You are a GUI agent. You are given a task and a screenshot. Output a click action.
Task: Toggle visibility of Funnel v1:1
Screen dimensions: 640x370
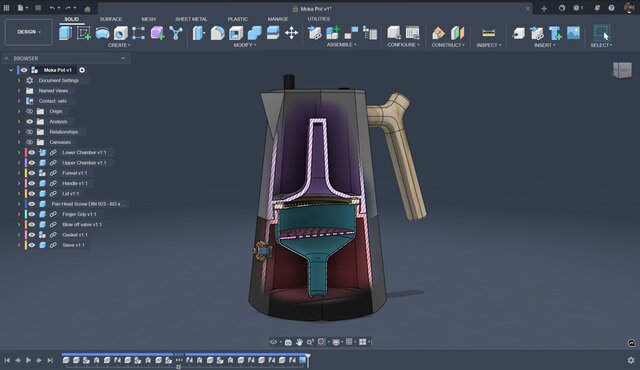point(31,173)
